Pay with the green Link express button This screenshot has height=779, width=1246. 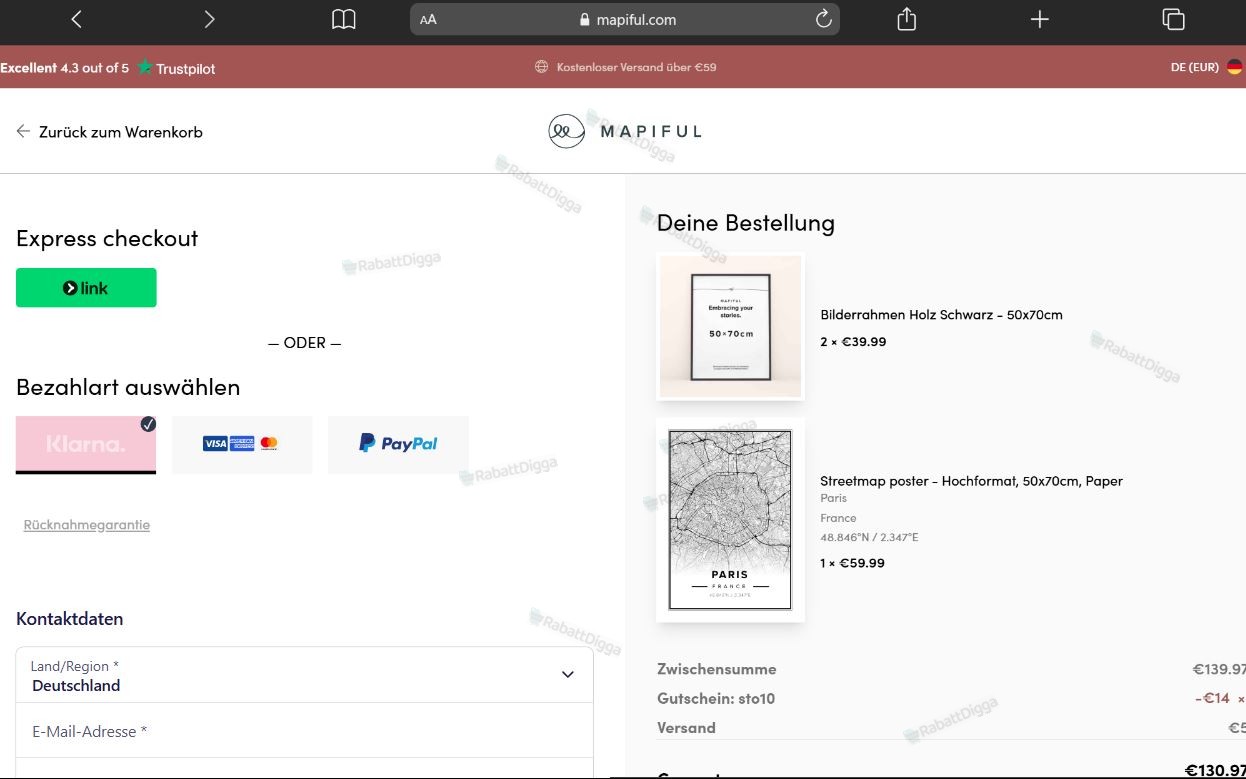[86, 288]
